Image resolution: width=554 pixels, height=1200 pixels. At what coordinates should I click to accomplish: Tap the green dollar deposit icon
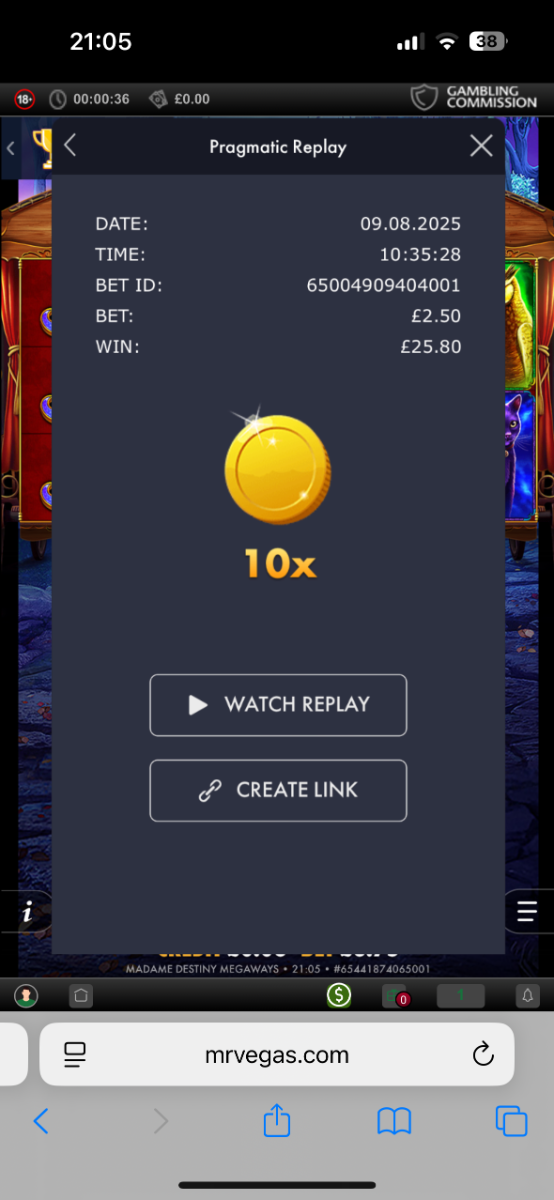(339, 995)
